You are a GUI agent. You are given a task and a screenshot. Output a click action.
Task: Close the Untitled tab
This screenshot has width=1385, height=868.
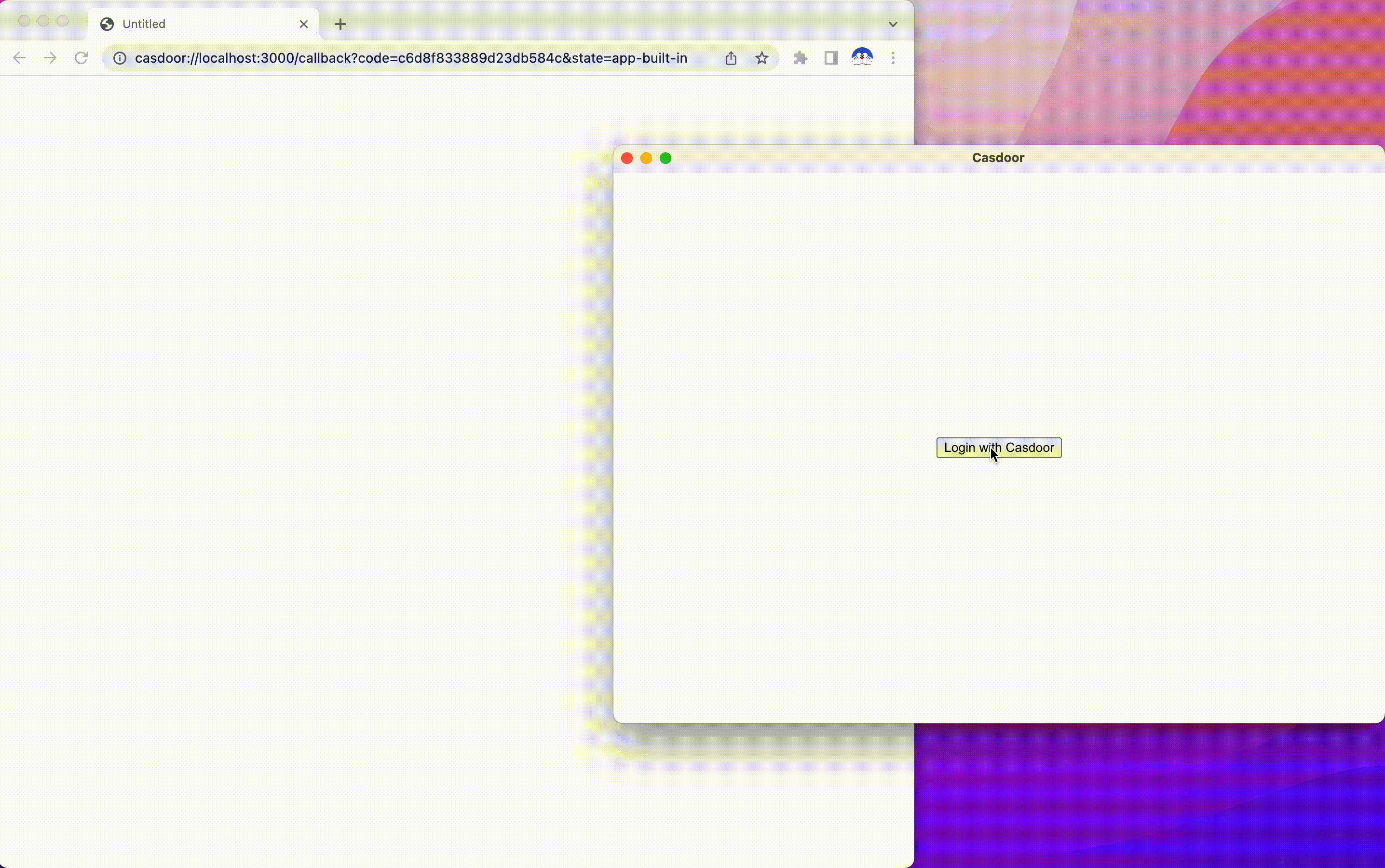tap(304, 24)
